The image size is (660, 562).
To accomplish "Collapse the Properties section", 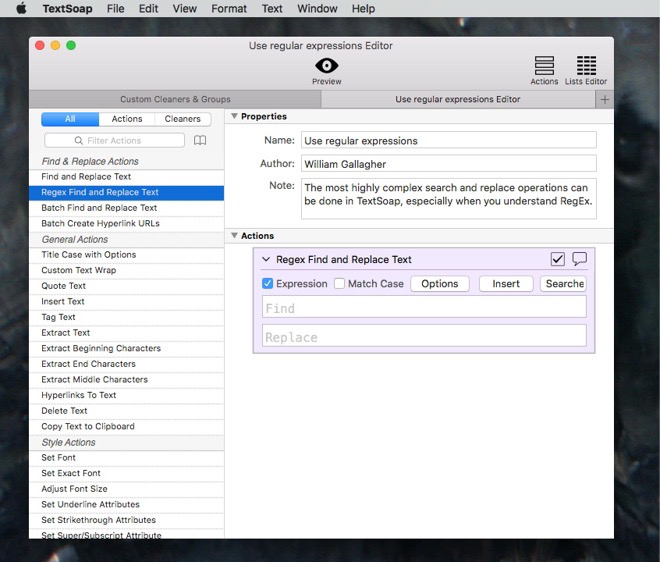I will point(234,116).
